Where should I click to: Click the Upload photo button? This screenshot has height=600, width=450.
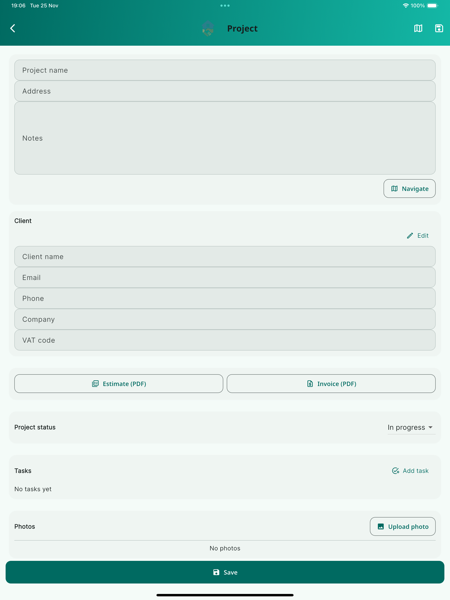point(403,527)
